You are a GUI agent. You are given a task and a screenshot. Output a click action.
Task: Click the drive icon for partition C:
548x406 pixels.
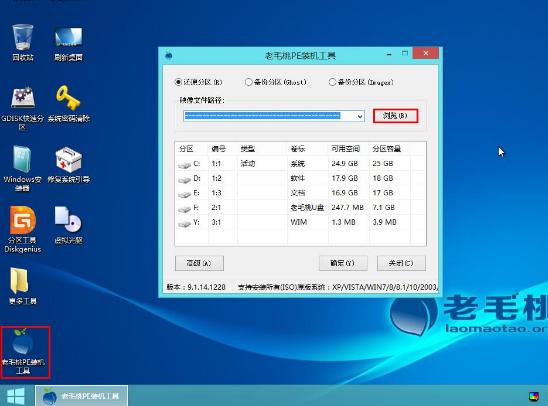pos(184,164)
